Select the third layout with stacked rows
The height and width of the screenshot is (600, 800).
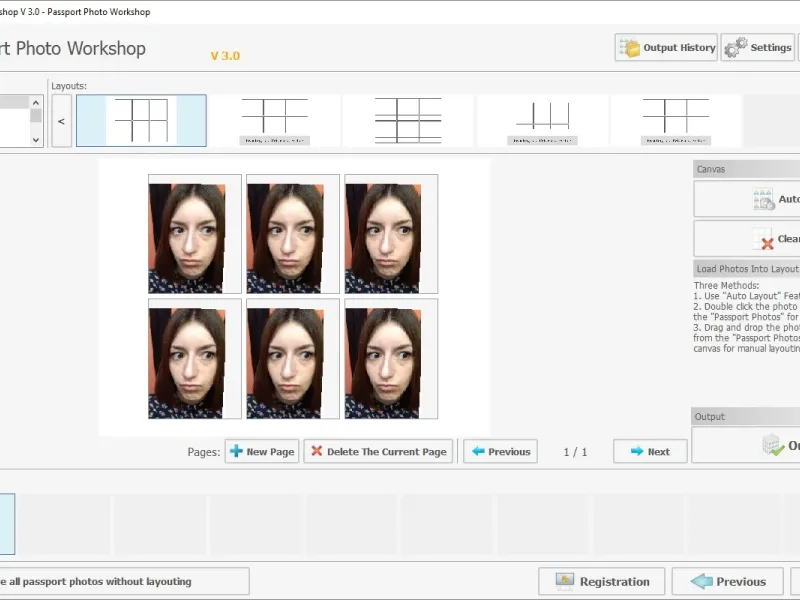408,121
